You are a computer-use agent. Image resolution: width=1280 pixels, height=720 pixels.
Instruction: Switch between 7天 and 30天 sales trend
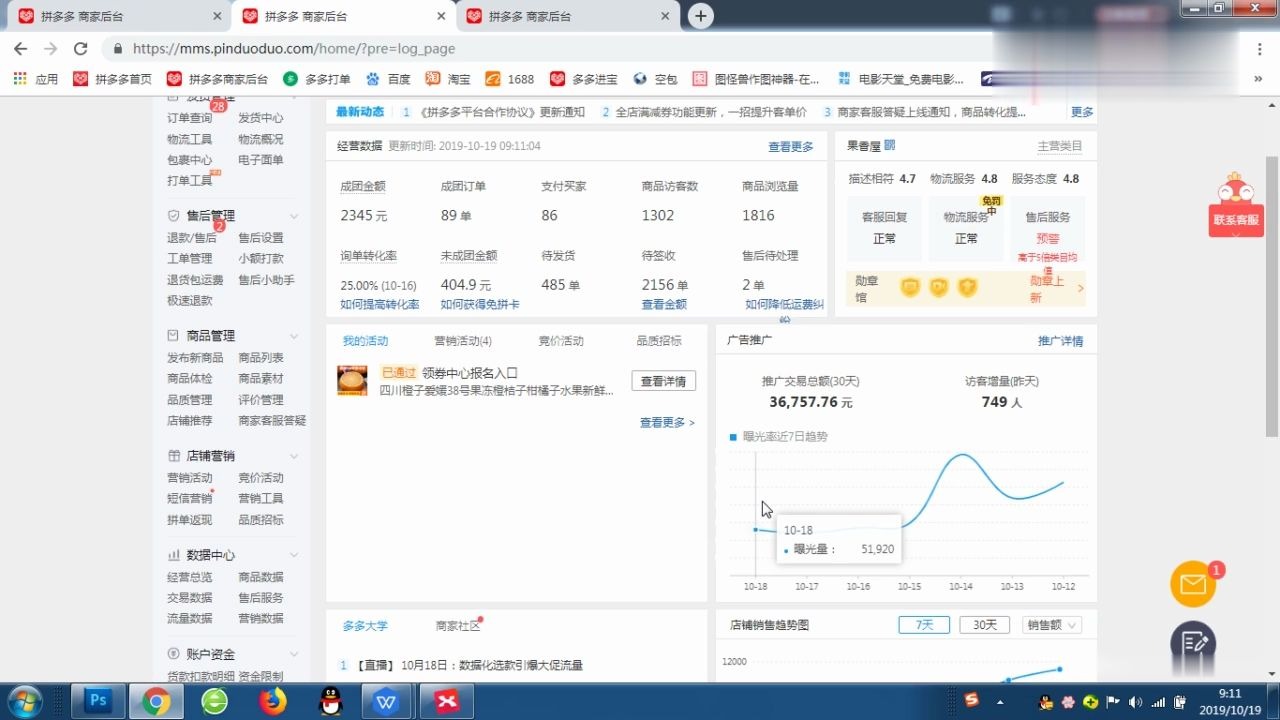point(923,624)
